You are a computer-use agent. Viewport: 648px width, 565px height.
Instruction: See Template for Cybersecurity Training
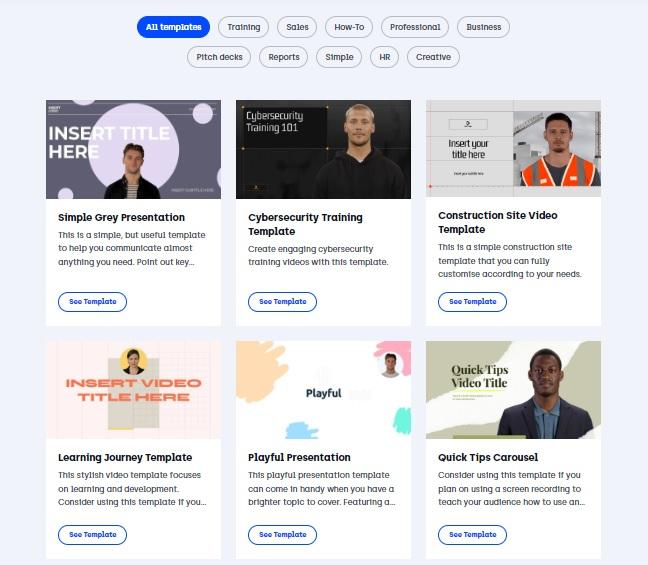pyautogui.click(x=283, y=302)
